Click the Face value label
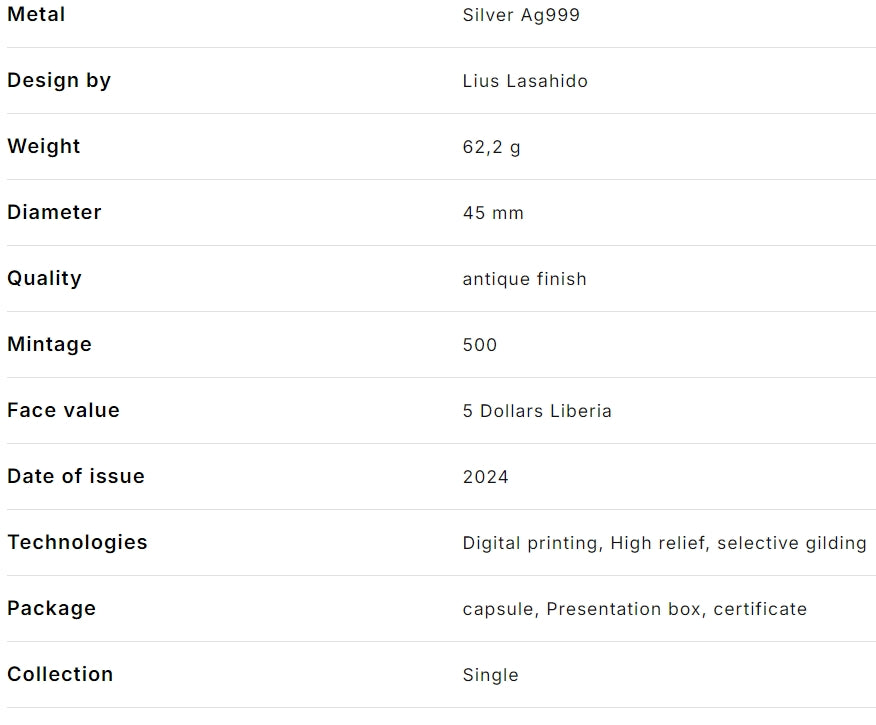The image size is (876, 725). (x=63, y=411)
